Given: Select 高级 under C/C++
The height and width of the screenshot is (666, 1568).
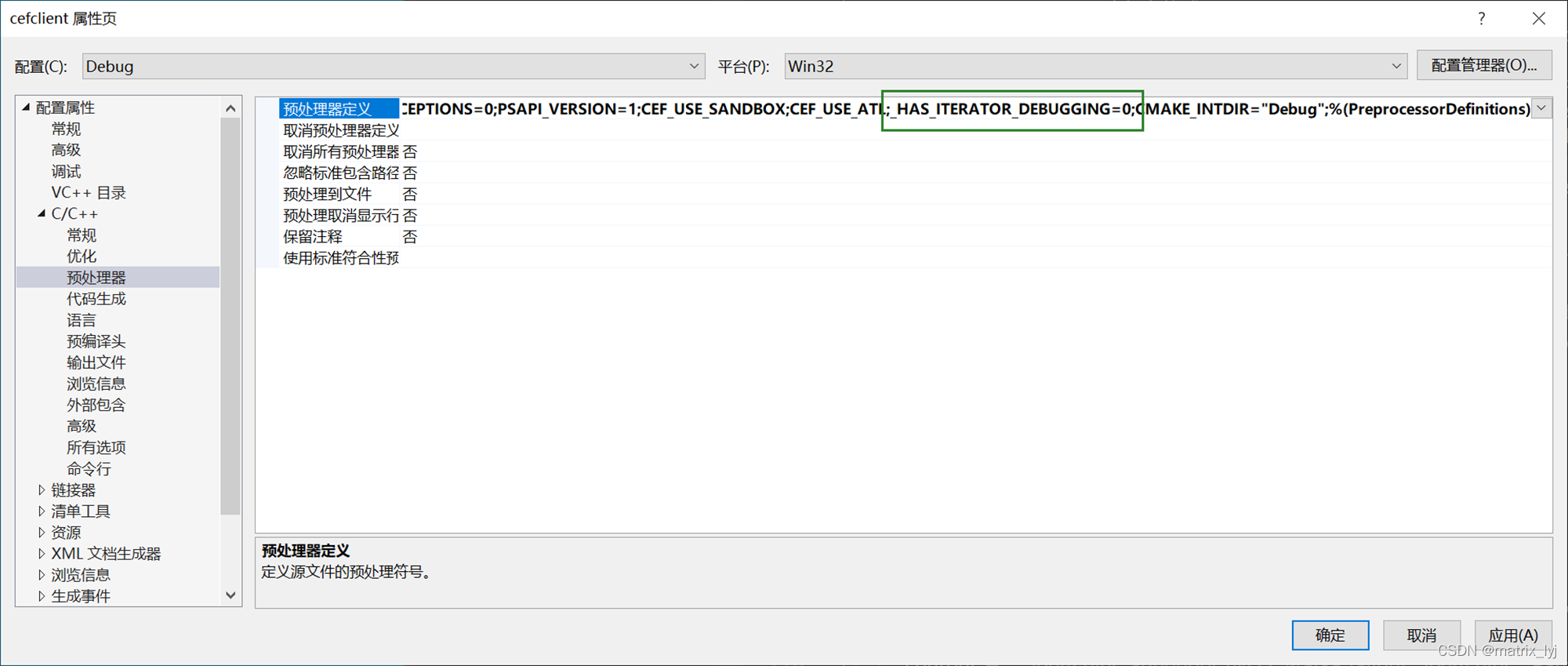Looking at the screenshot, I should click(82, 425).
